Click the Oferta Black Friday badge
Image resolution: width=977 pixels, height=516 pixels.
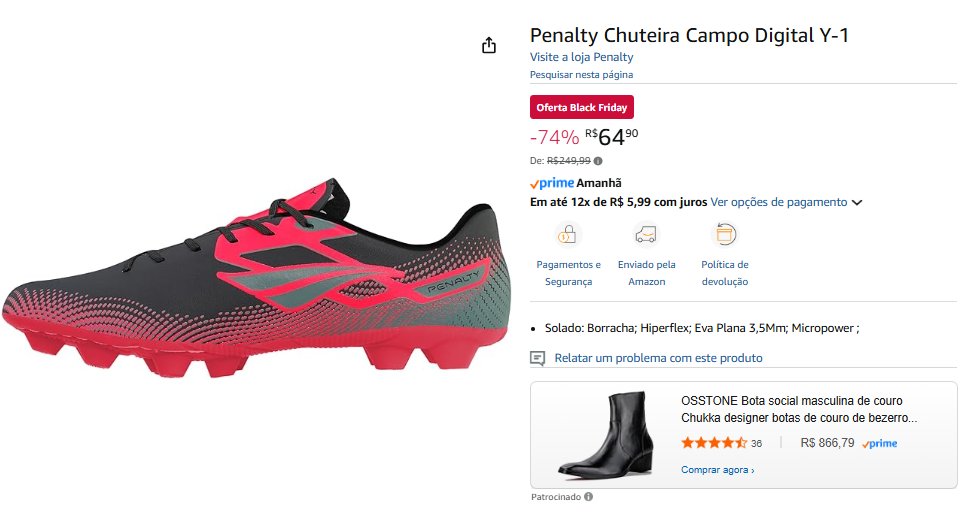click(x=581, y=107)
